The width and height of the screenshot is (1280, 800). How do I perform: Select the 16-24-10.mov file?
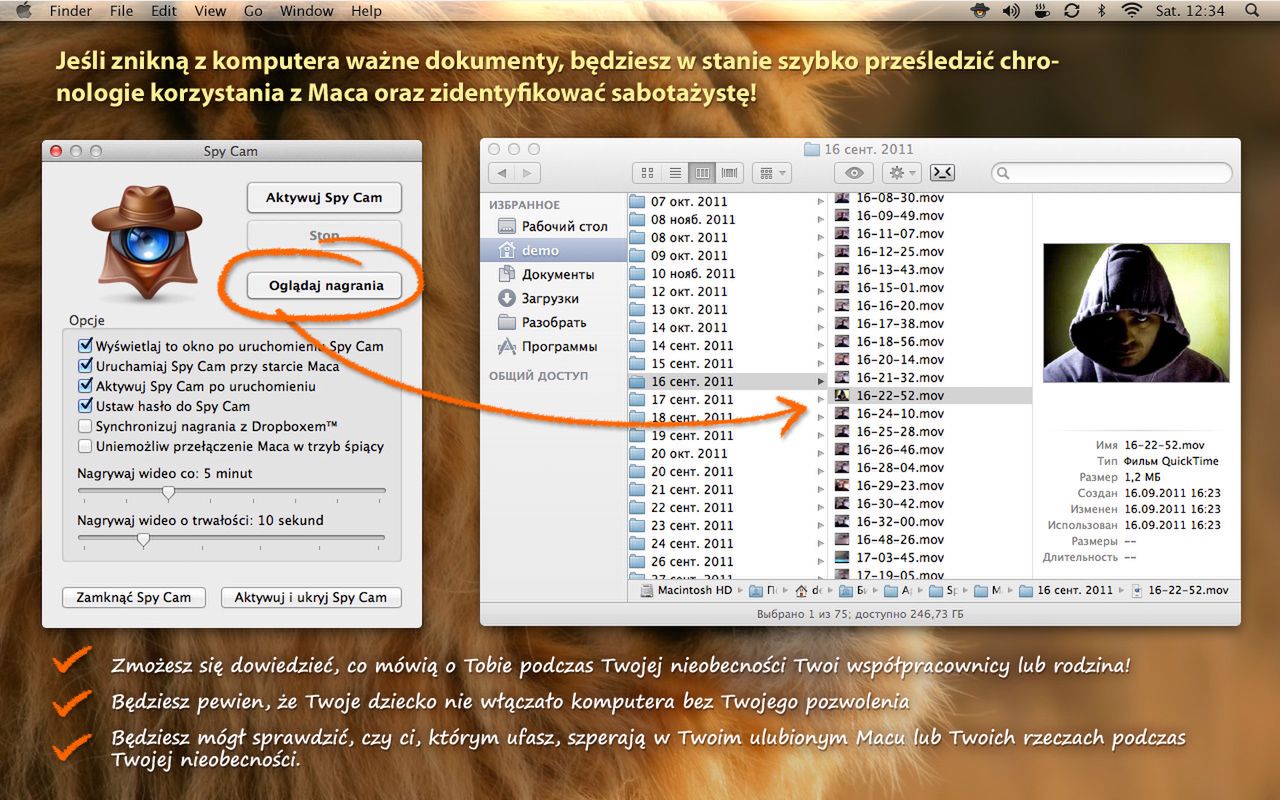pos(932,414)
